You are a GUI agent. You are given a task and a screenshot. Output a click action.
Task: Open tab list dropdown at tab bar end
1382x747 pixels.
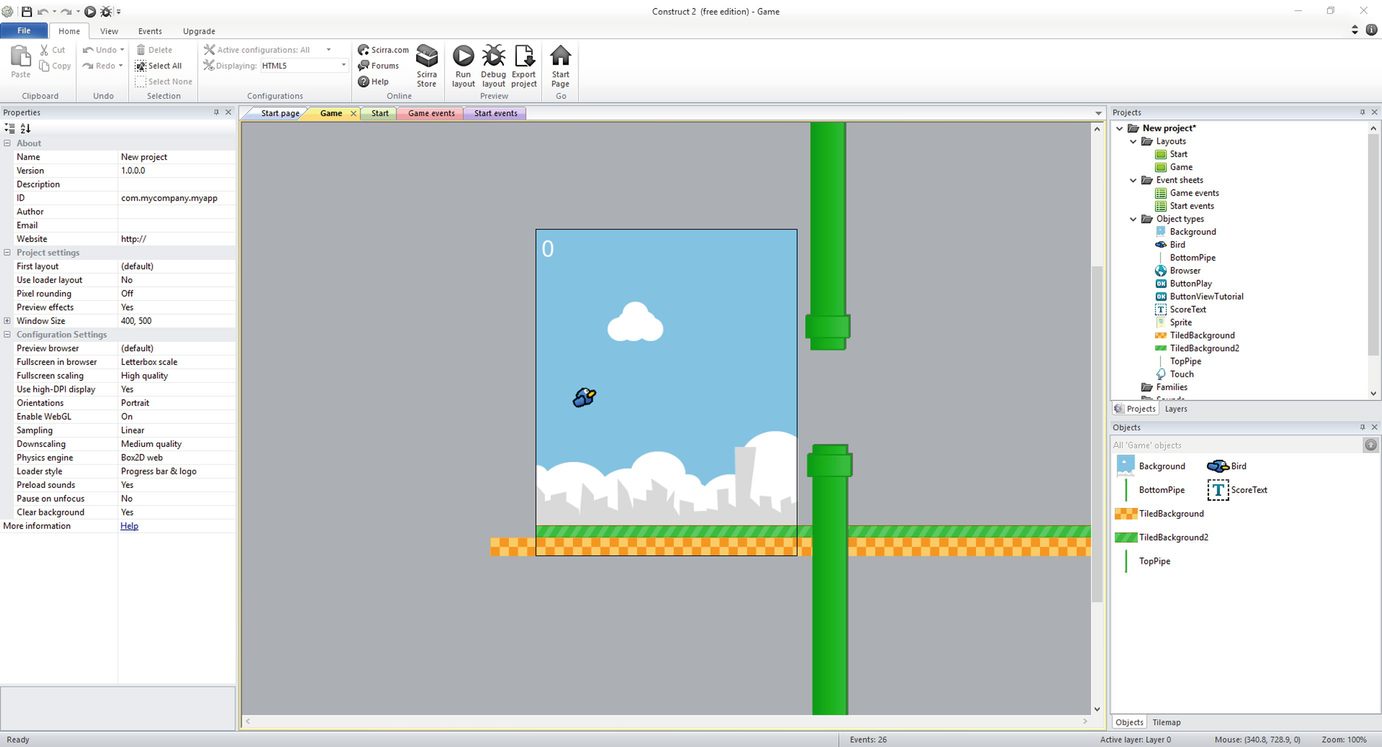pos(1098,113)
